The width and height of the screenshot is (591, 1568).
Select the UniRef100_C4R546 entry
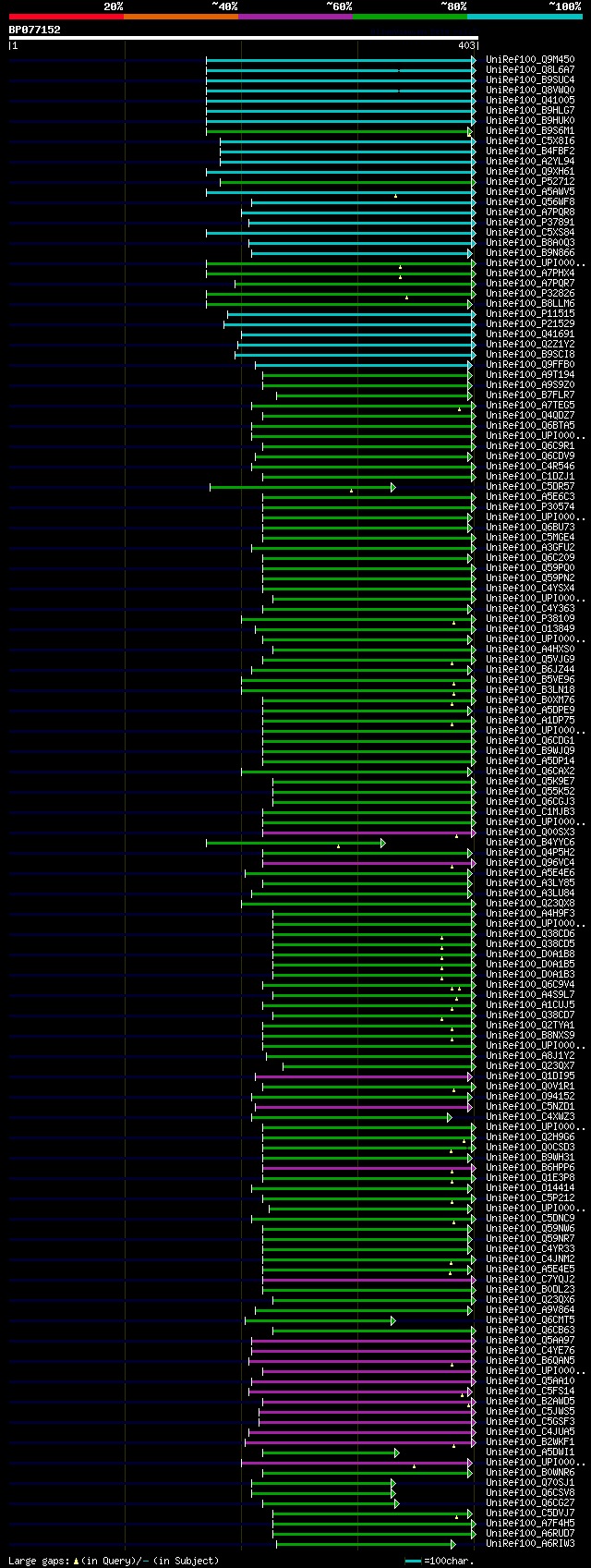(x=530, y=466)
